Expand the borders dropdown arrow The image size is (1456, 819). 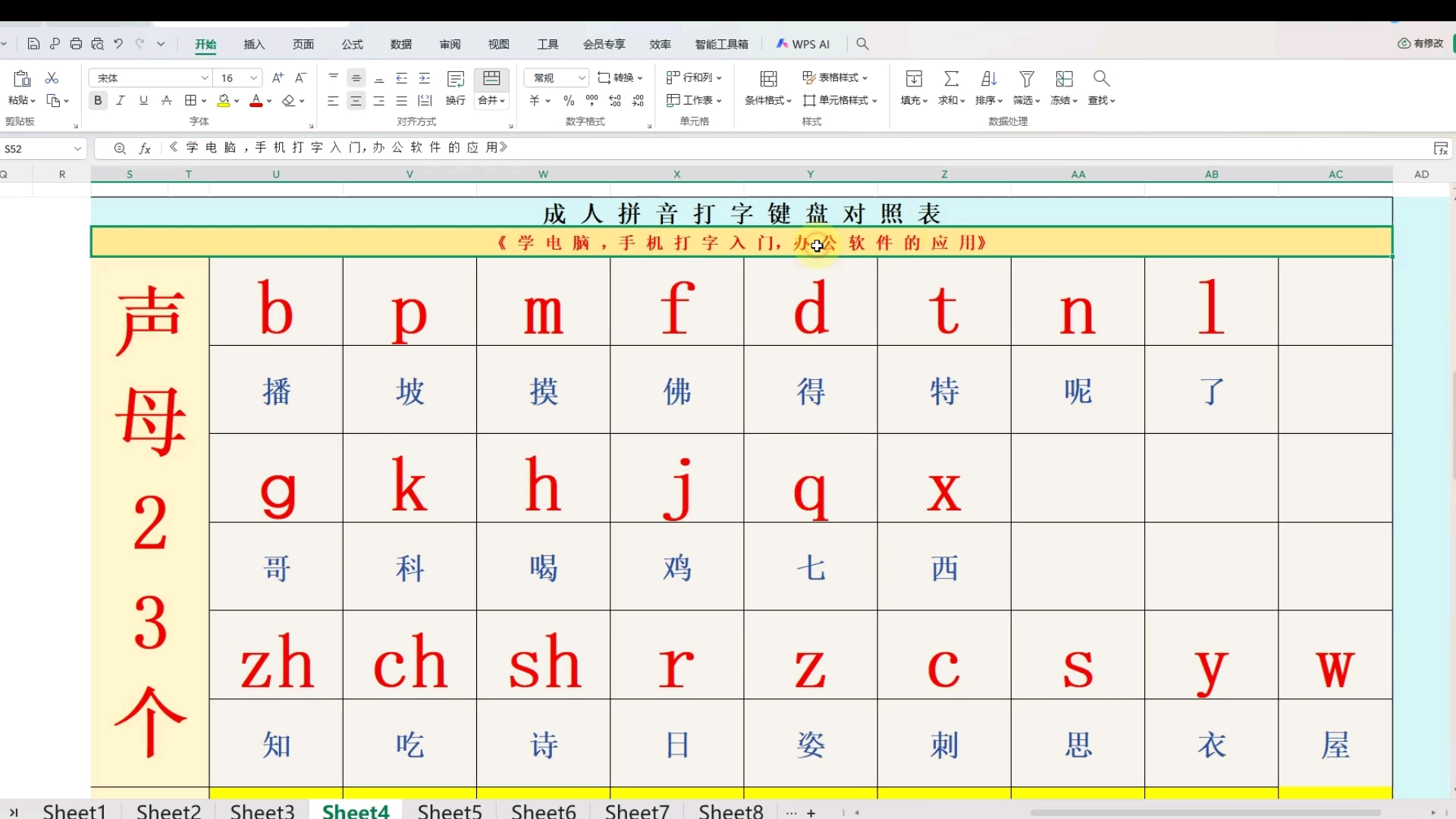204,101
